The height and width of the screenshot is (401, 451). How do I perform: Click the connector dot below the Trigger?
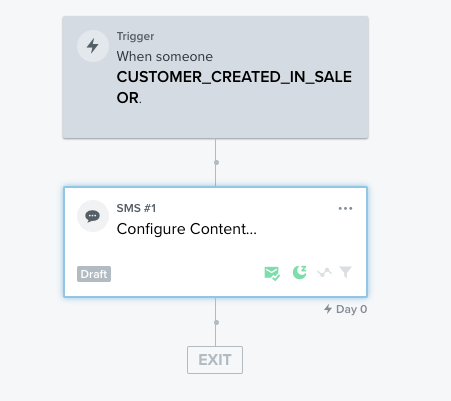pos(216,162)
